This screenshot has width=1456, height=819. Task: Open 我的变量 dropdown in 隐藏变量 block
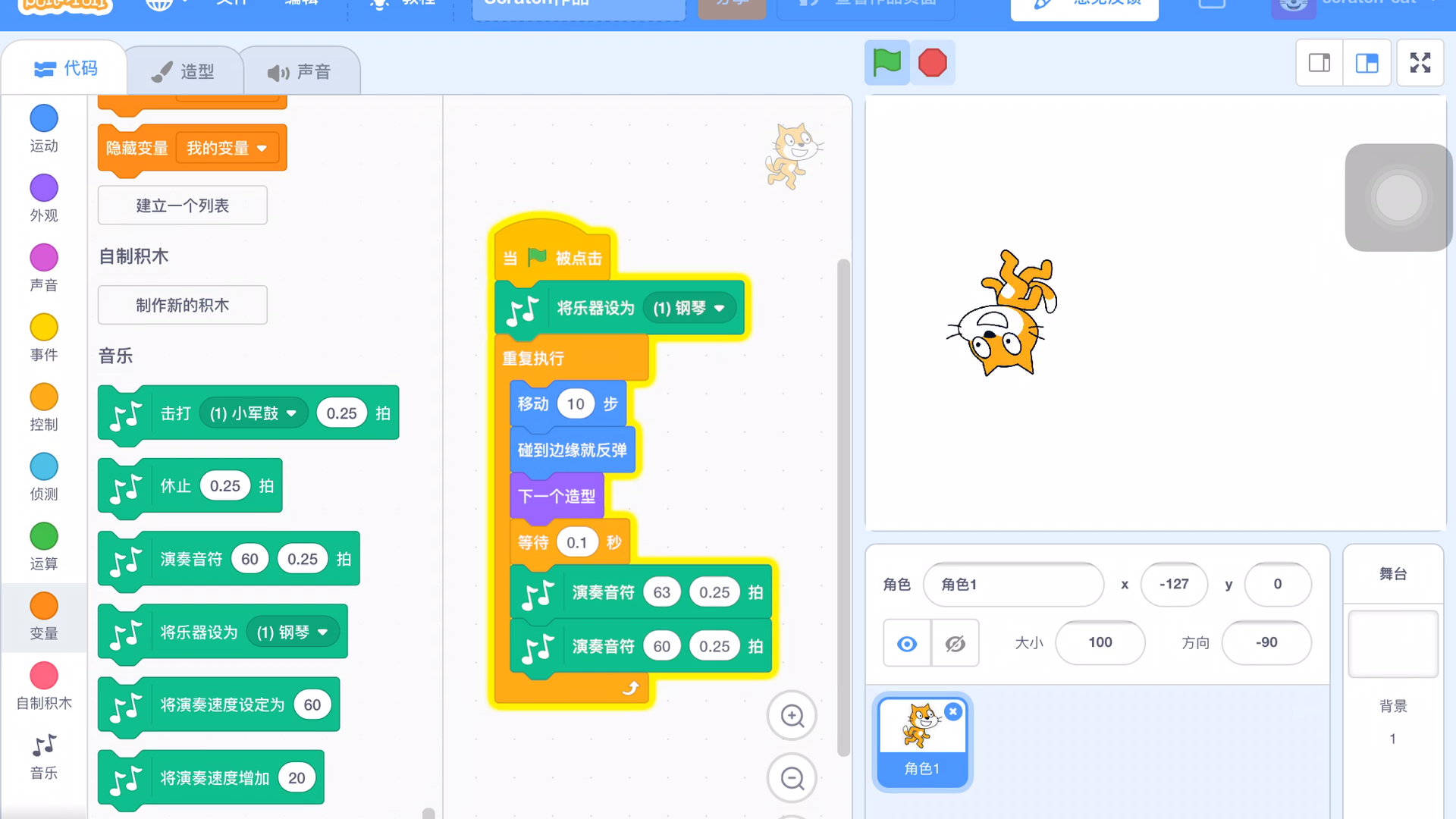pos(227,148)
